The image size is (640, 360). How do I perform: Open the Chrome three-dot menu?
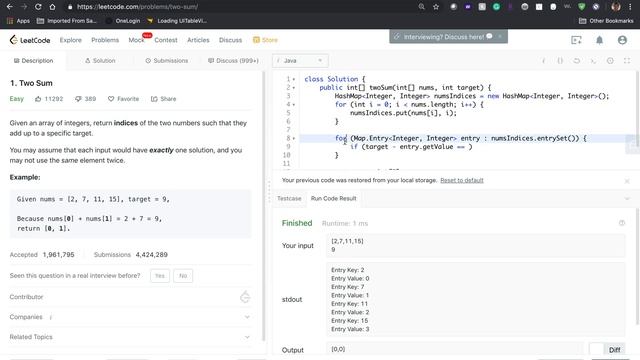tap(631, 7)
